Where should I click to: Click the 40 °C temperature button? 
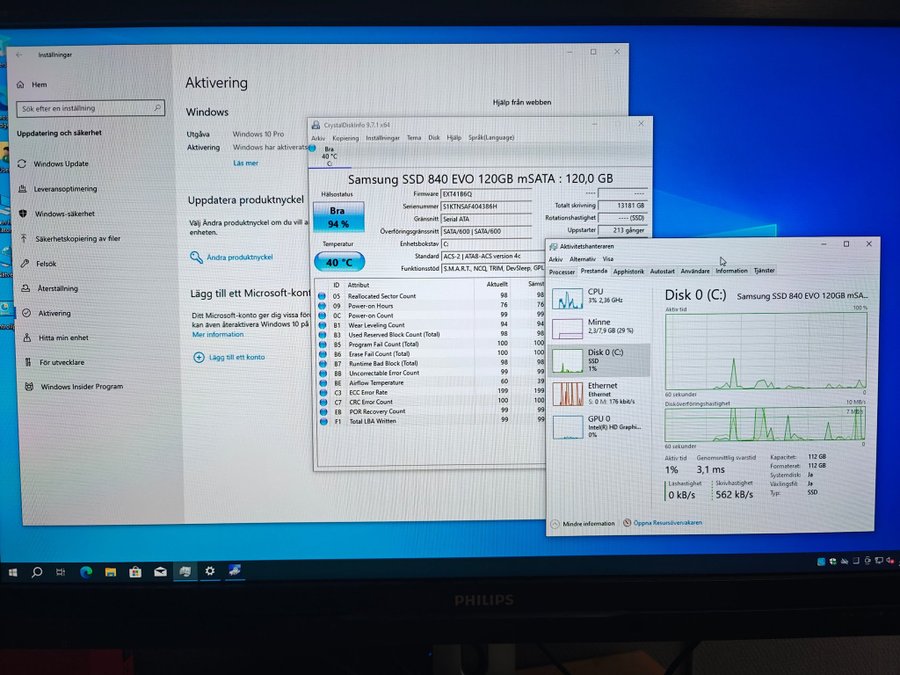[x=339, y=262]
